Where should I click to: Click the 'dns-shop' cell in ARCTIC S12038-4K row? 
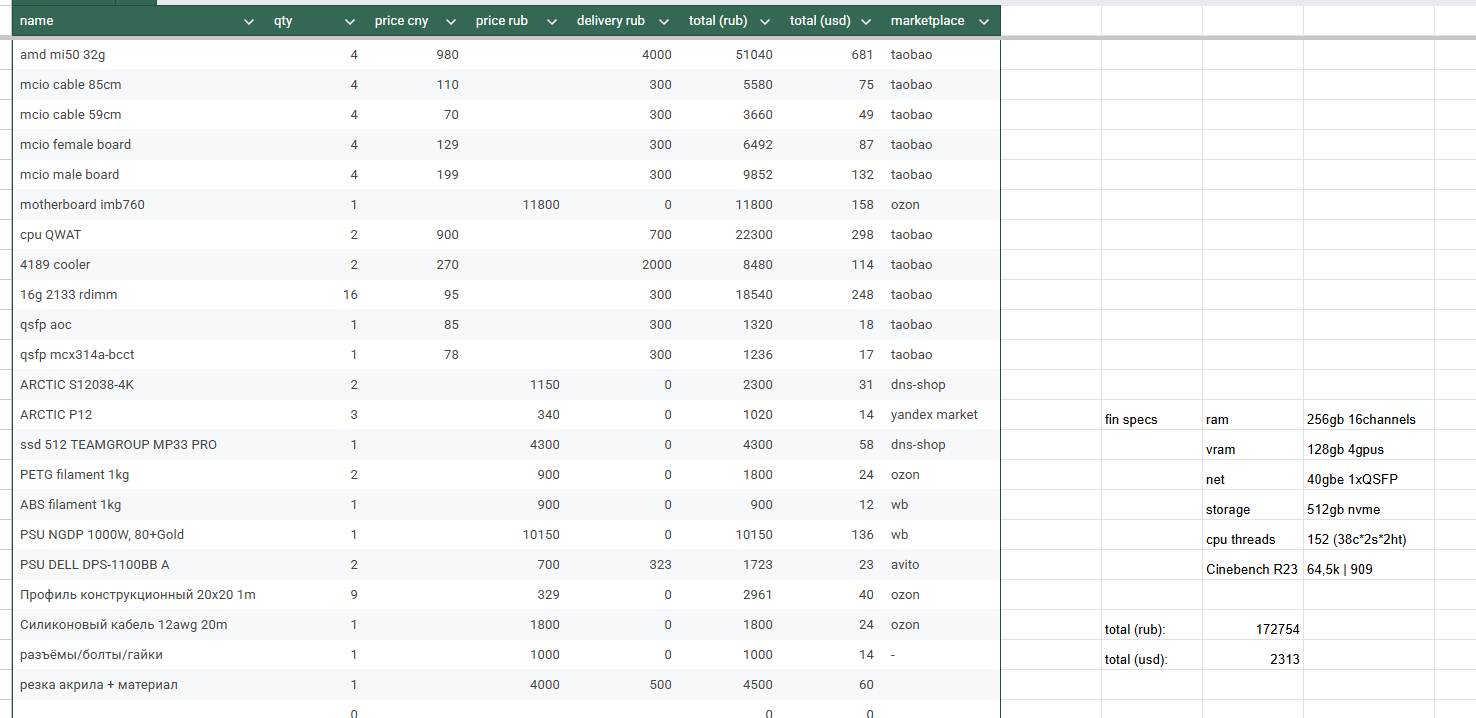(941, 385)
